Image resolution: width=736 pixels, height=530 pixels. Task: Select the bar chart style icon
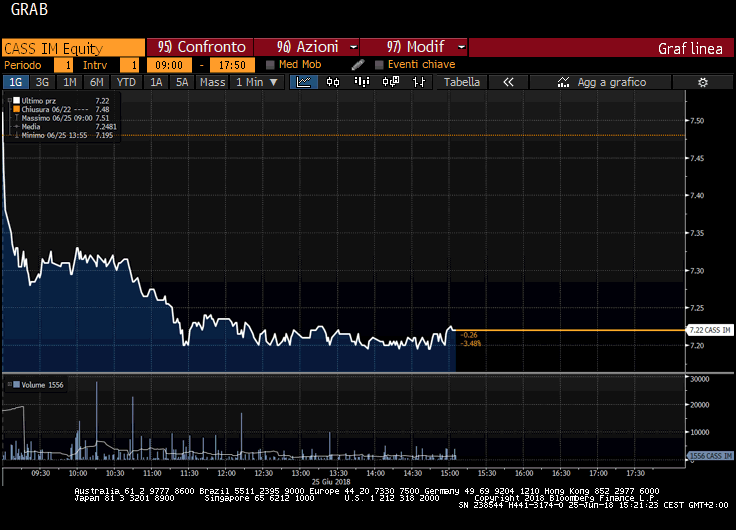click(x=361, y=82)
